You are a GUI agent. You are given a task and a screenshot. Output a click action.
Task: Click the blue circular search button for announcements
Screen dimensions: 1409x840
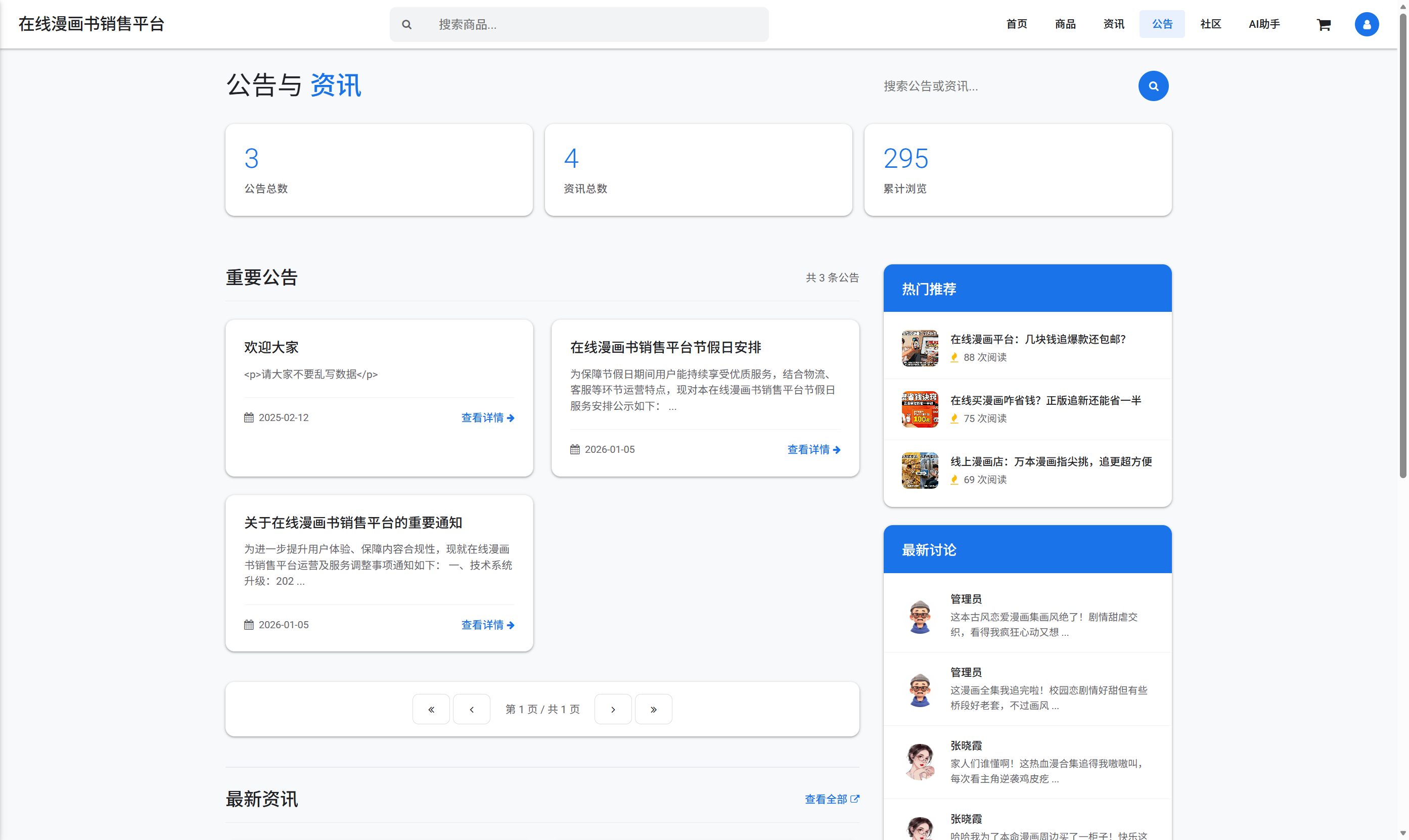[x=1154, y=85]
